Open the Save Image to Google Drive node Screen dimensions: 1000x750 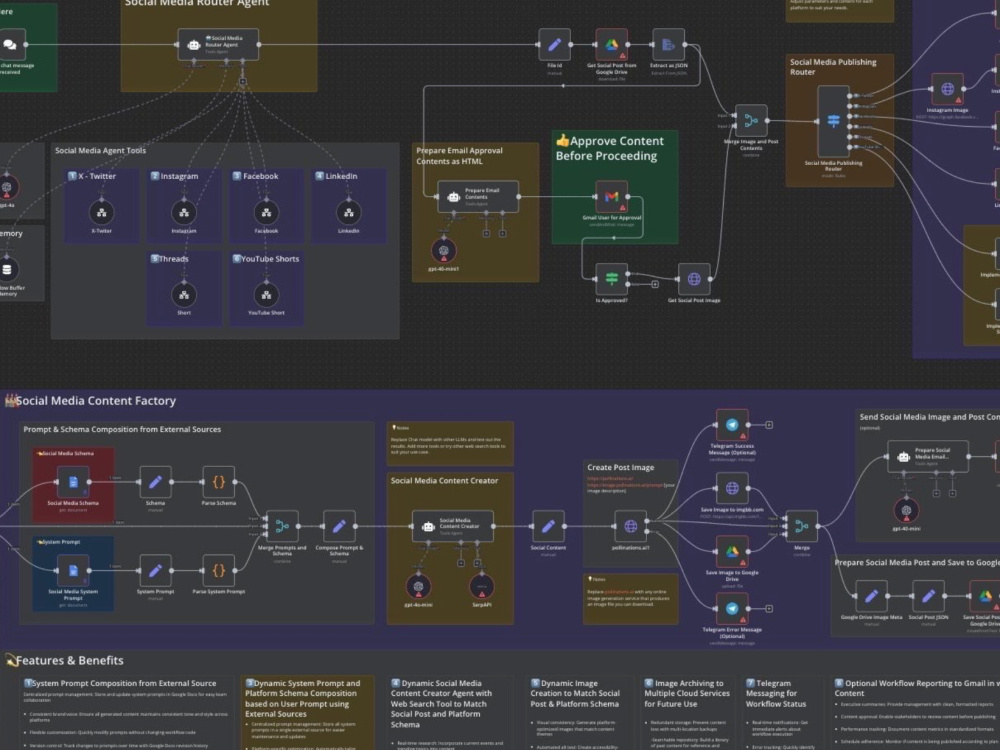pyautogui.click(x=732, y=552)
